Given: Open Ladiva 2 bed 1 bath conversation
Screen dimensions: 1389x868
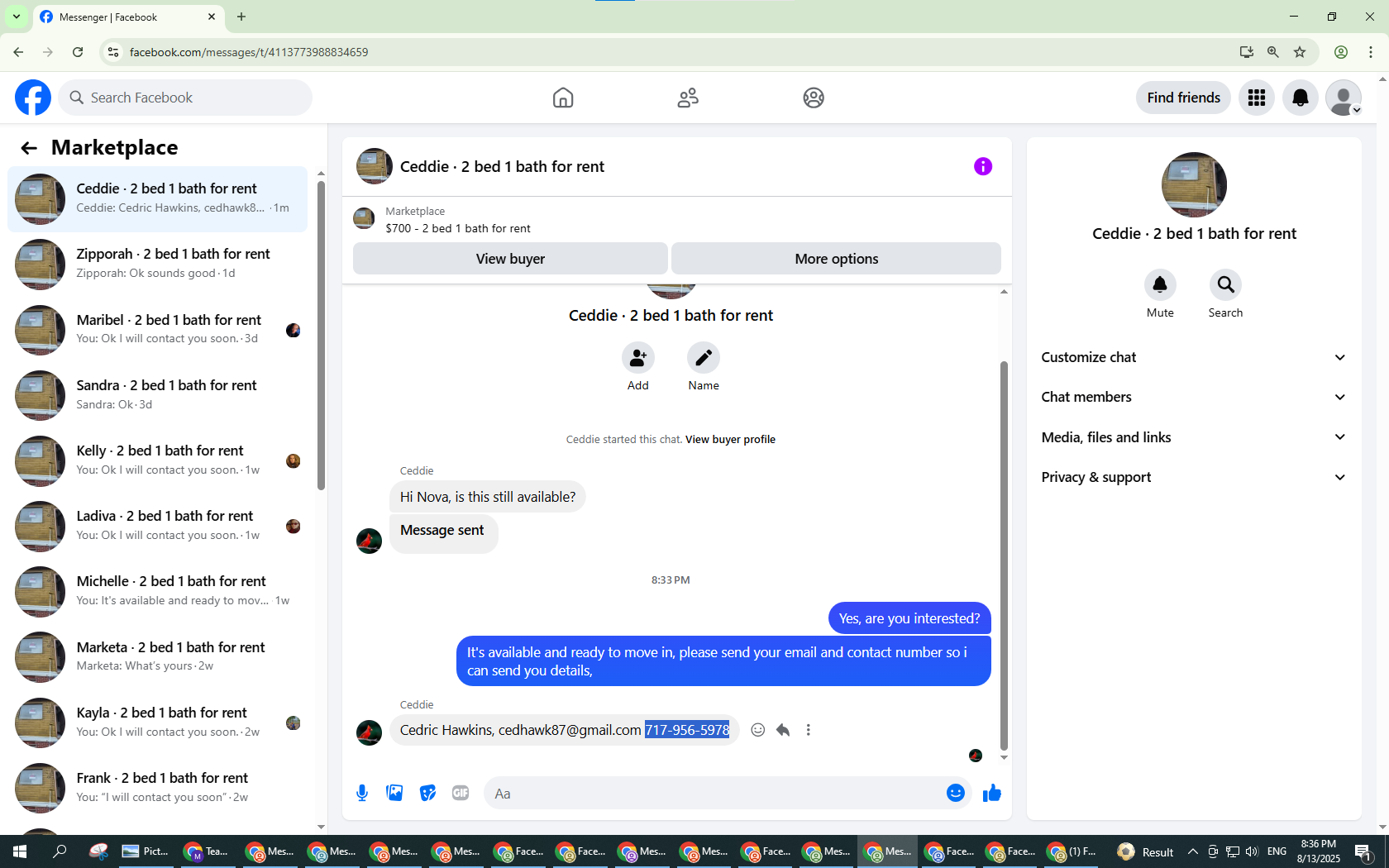Looking at the screenshot, I should pos(157,525).
